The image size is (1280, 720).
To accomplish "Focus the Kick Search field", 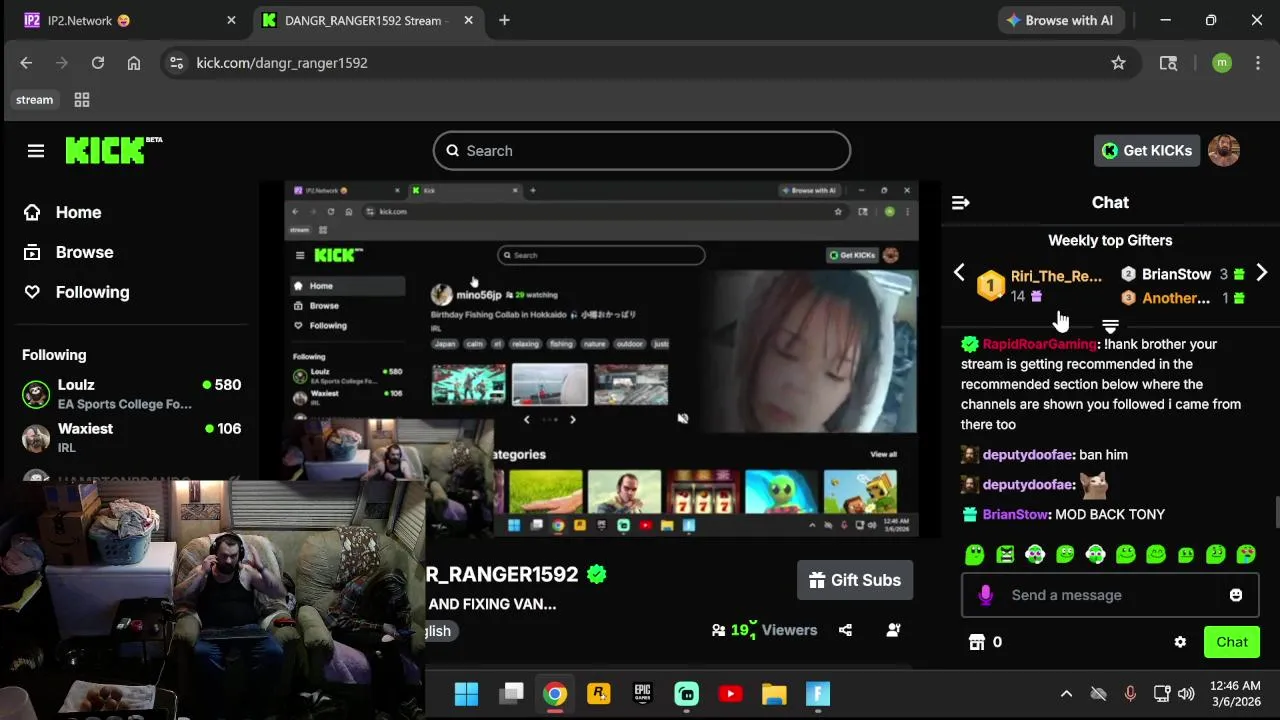I will point(642,151).
